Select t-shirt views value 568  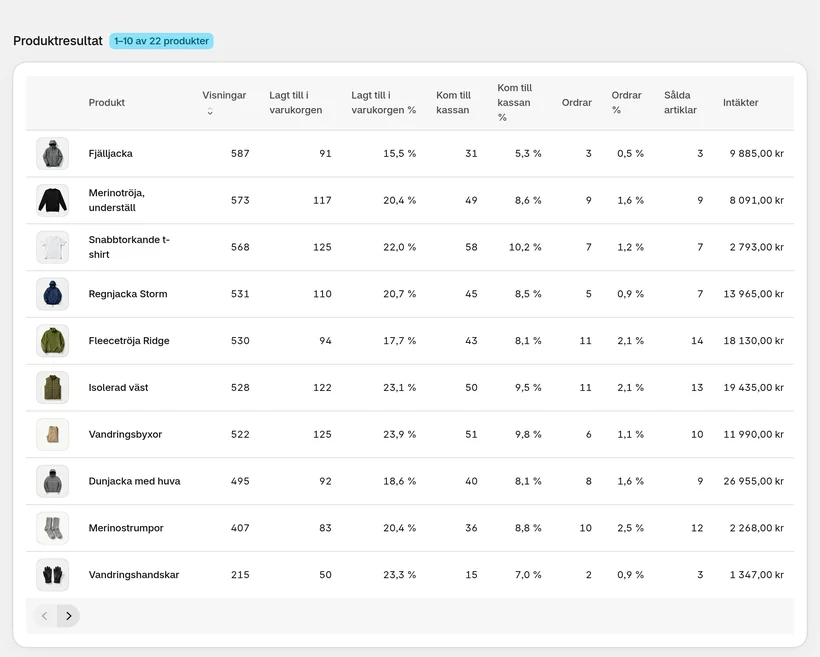point(240,247)
